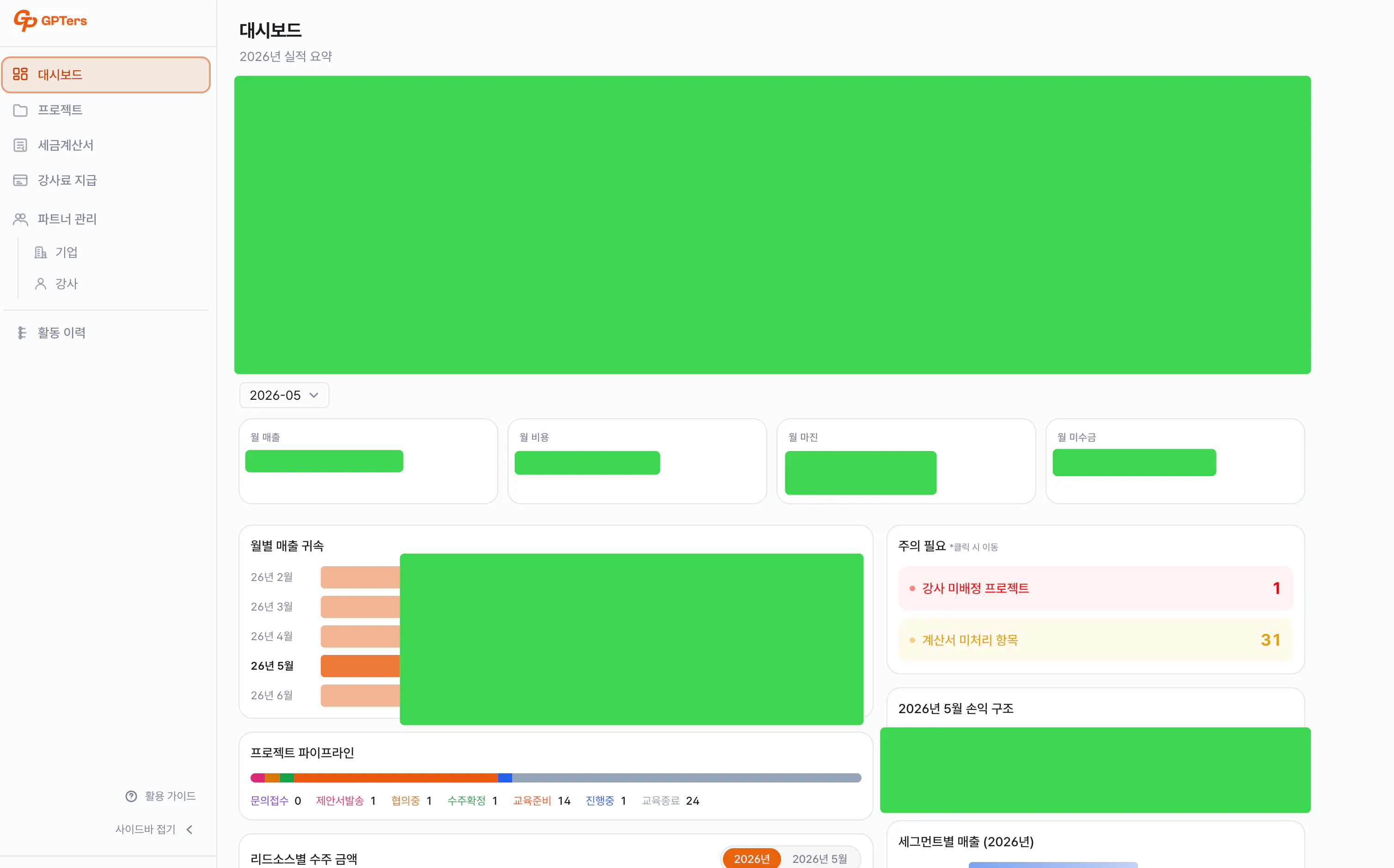Open 활동 이력 page
Viewport: 1394px width, 868px height.
[106, 332]
